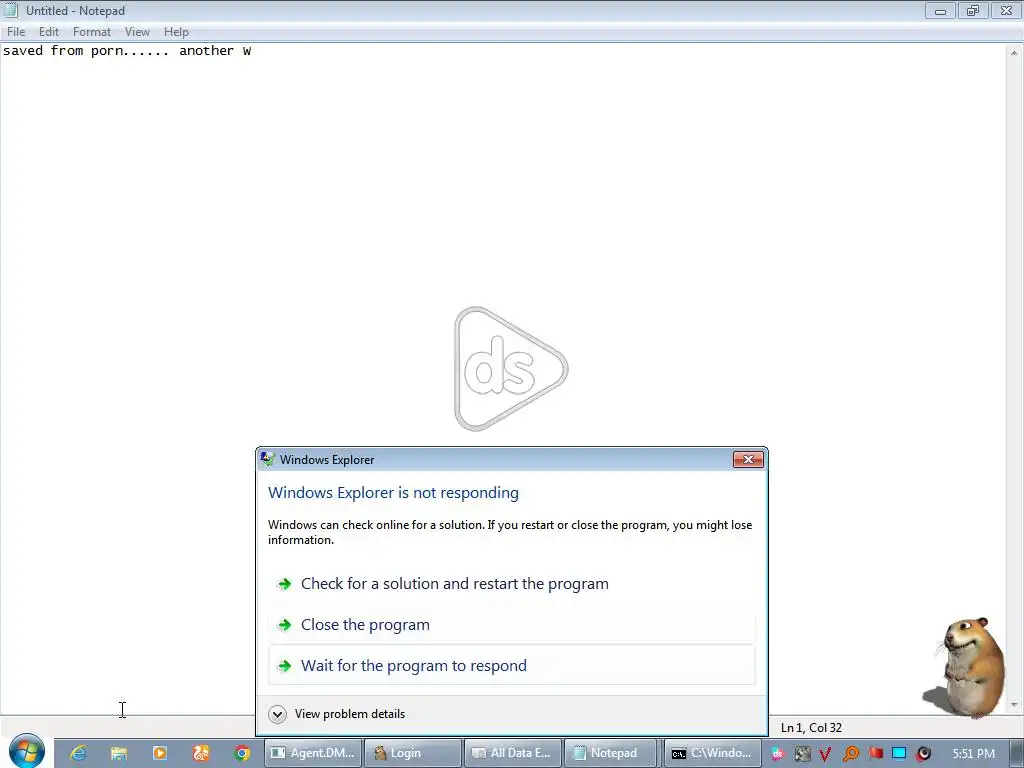The width and height of the screenshot is (1024, 768).
Task: Launch Internet Explorer from taskbar
Action: pyautogui.click(x=78, y=753)
